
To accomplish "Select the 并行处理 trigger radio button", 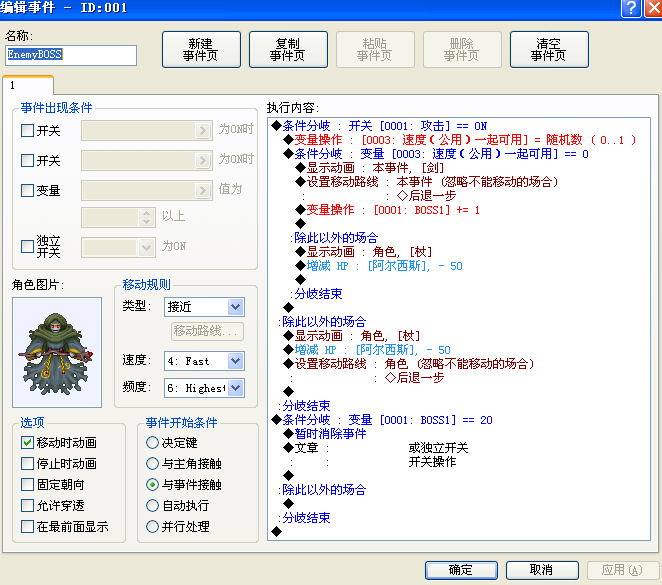I will [x=152, y=526].
